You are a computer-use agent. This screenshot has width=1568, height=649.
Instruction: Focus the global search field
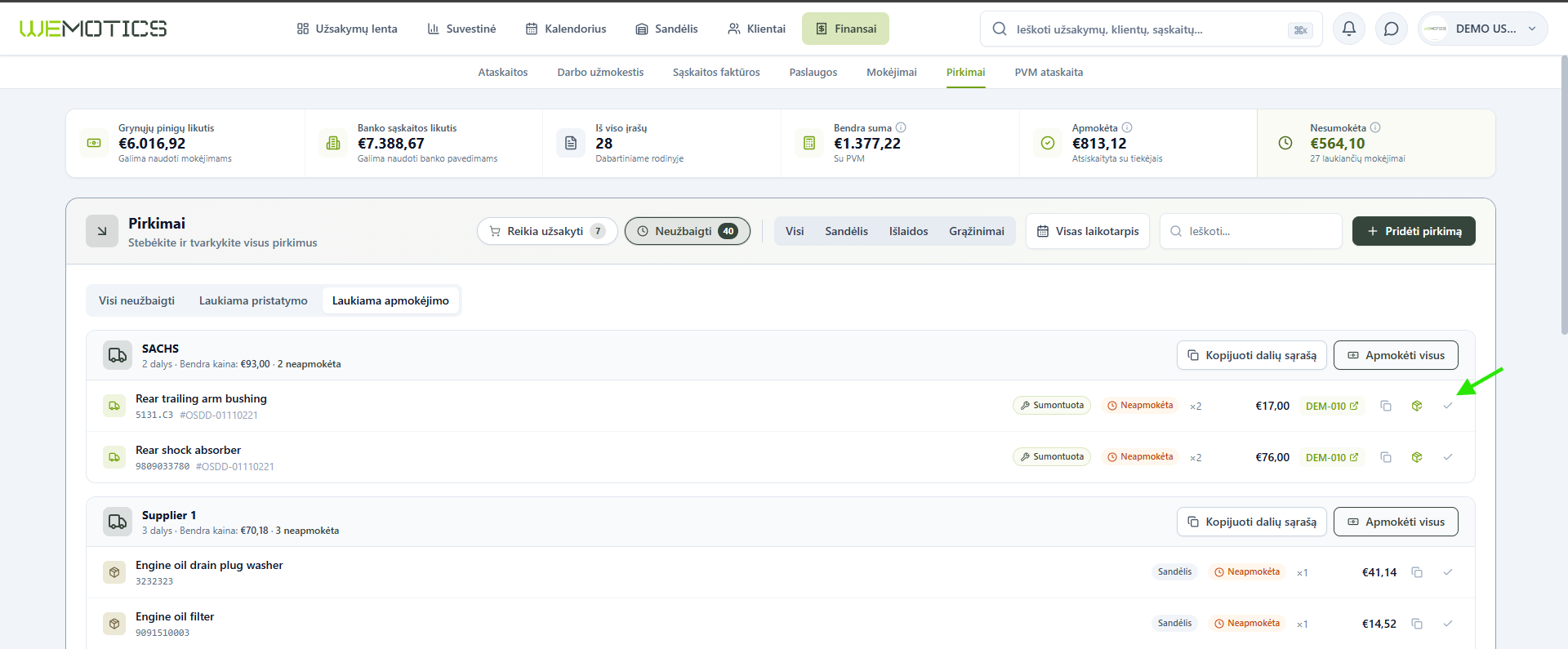coord(1151,29)
